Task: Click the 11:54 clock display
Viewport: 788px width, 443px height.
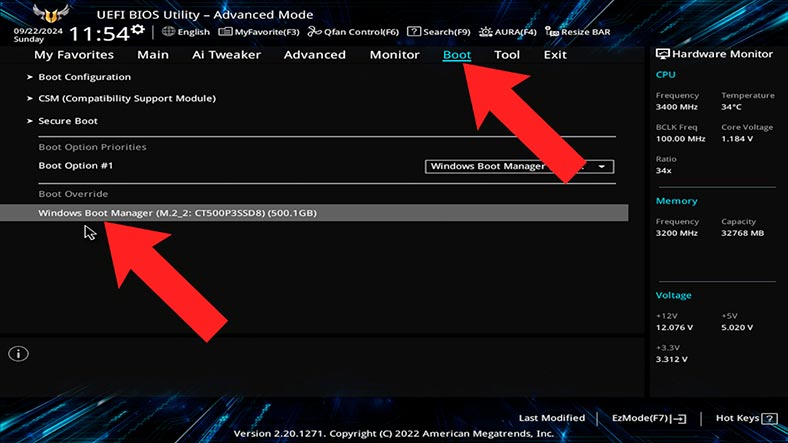Action: pyautogui.click(x=99, y=34)
